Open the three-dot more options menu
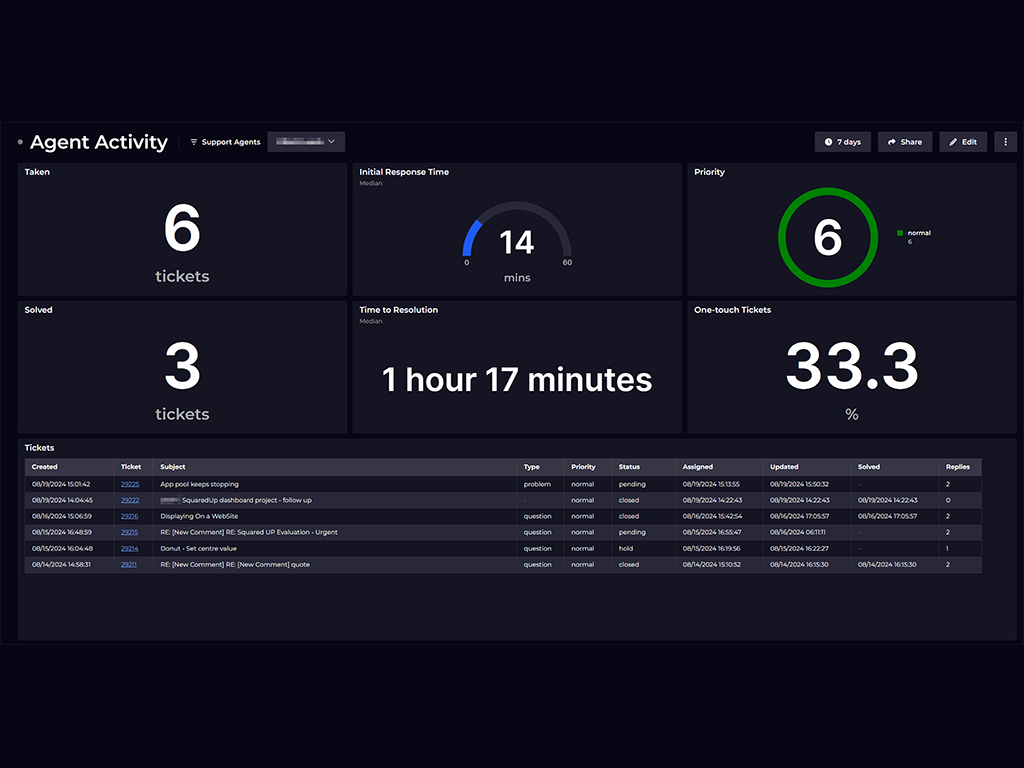 tap(1005, 142)
